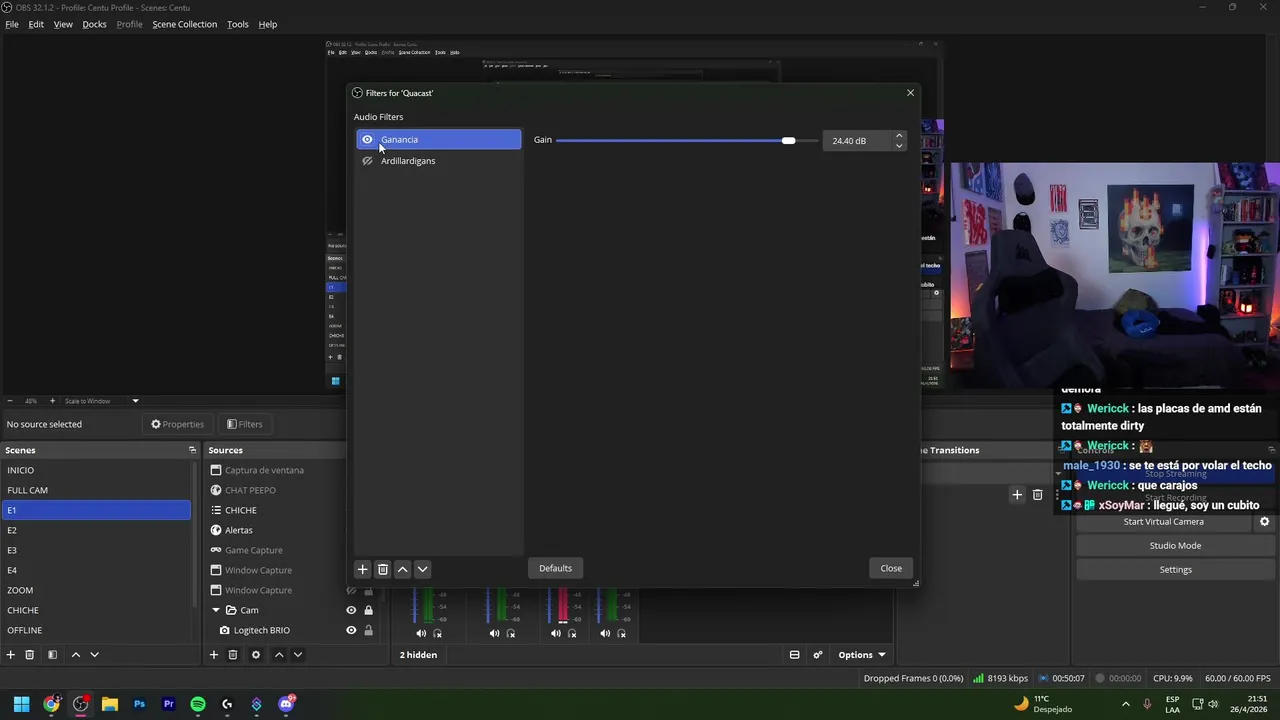Open source properties gear in Sources toolbar
Screen dimensions: 1280x720
coord(256,655)
